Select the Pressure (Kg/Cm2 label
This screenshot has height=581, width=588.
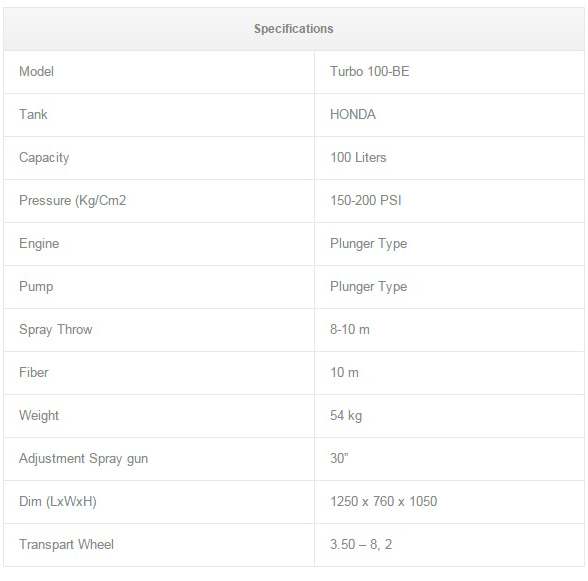[72, 201]
